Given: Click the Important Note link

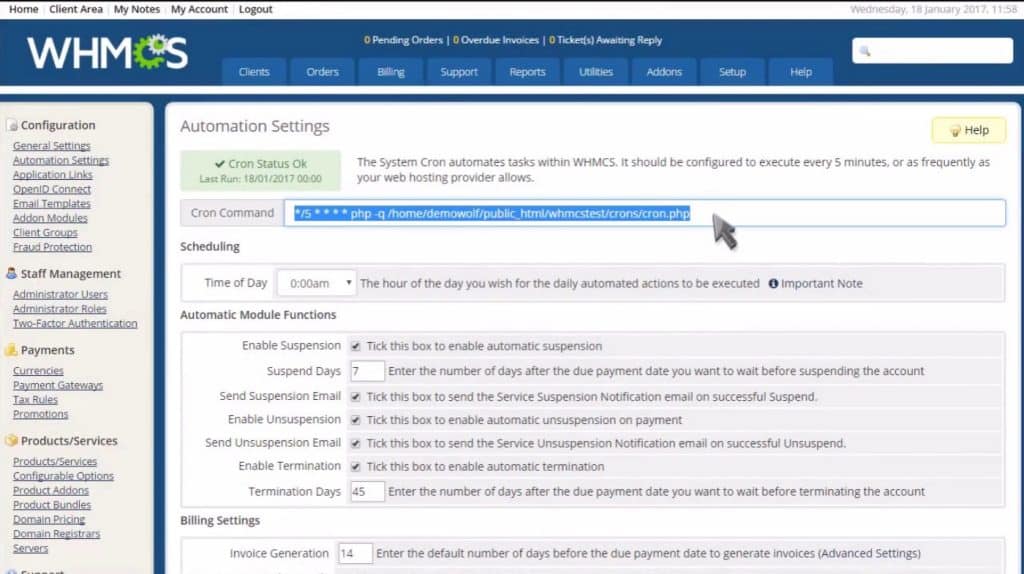Looking at the screenshot, I should (x=822, y=283).
